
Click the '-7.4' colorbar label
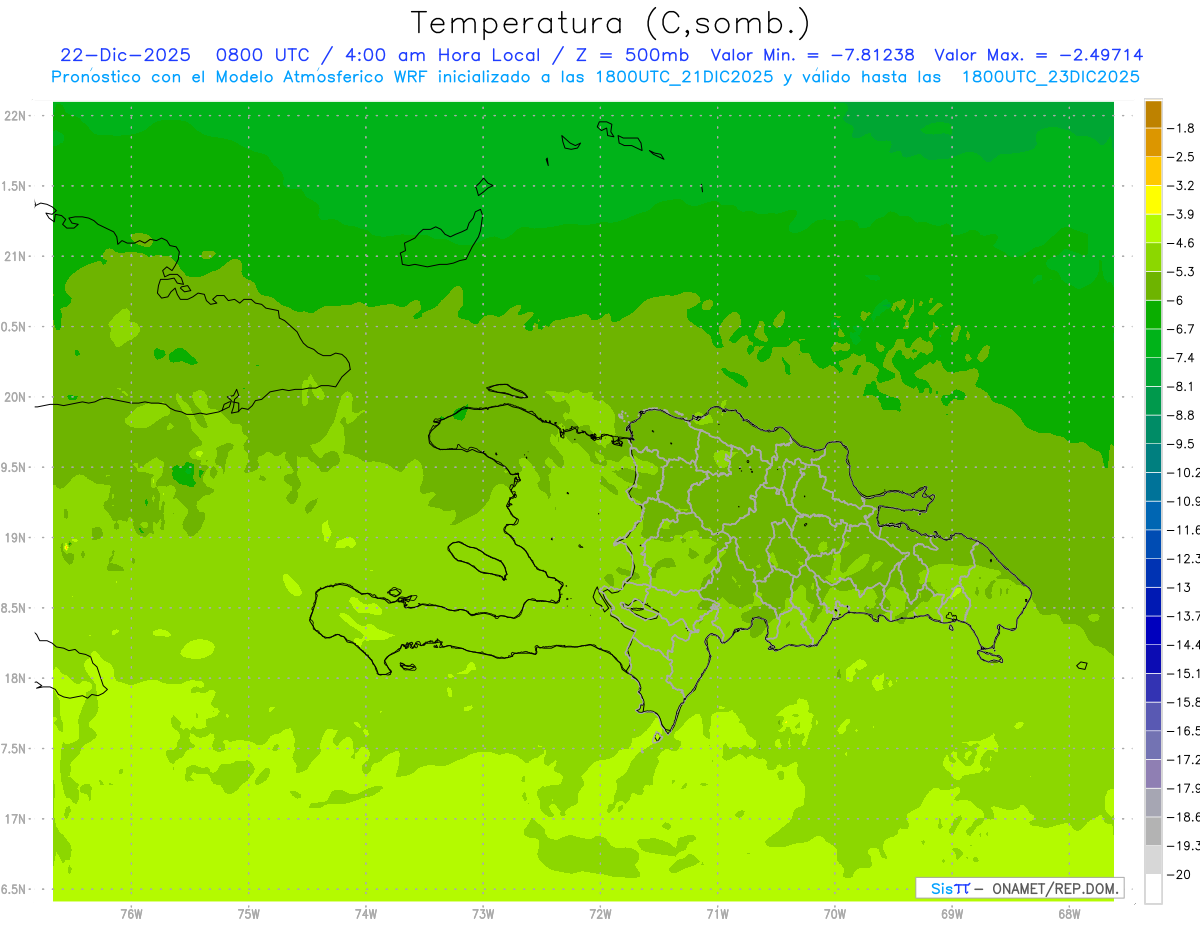click(x=1182, y=358)
